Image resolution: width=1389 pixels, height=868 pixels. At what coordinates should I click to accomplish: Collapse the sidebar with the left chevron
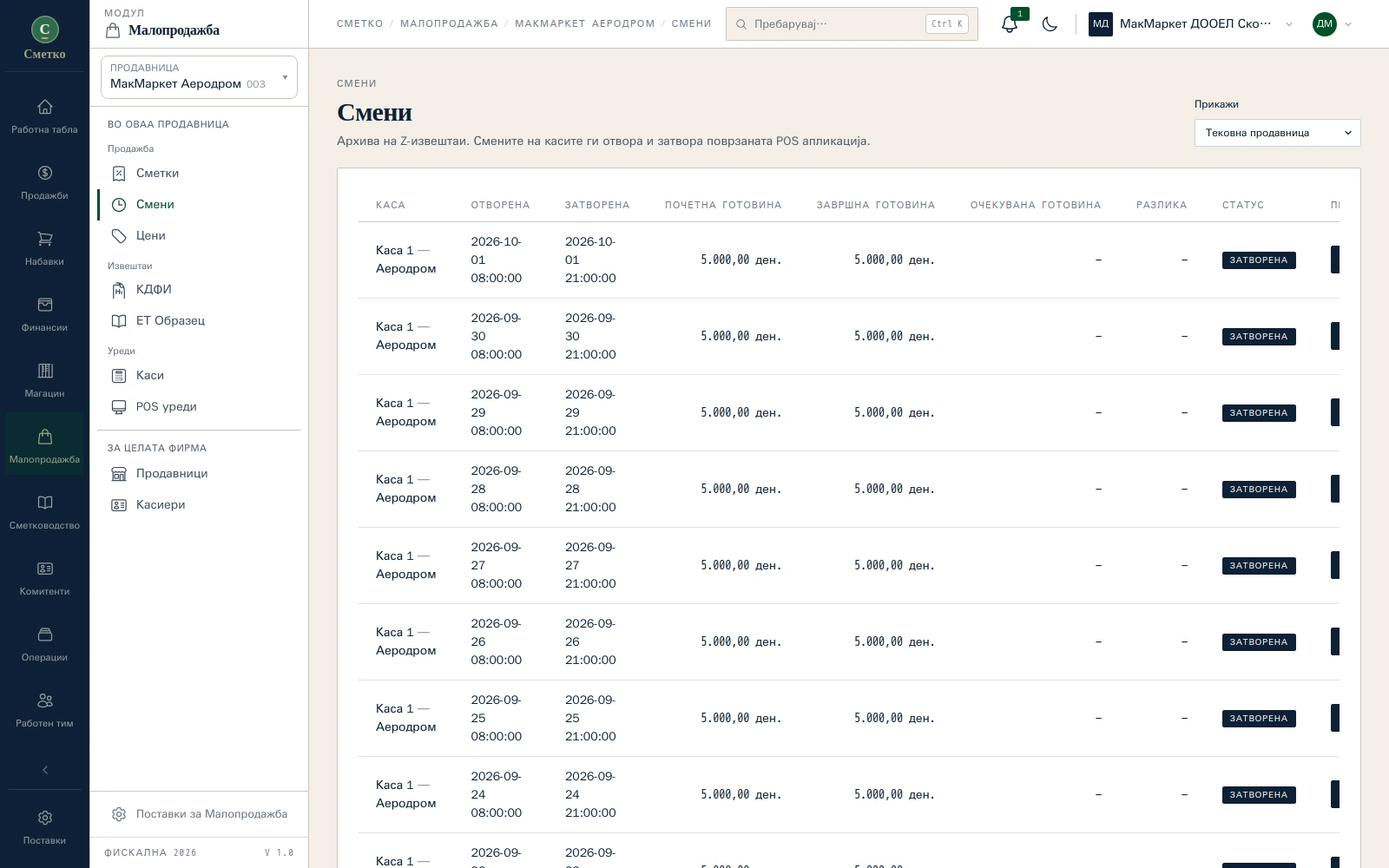45,770
